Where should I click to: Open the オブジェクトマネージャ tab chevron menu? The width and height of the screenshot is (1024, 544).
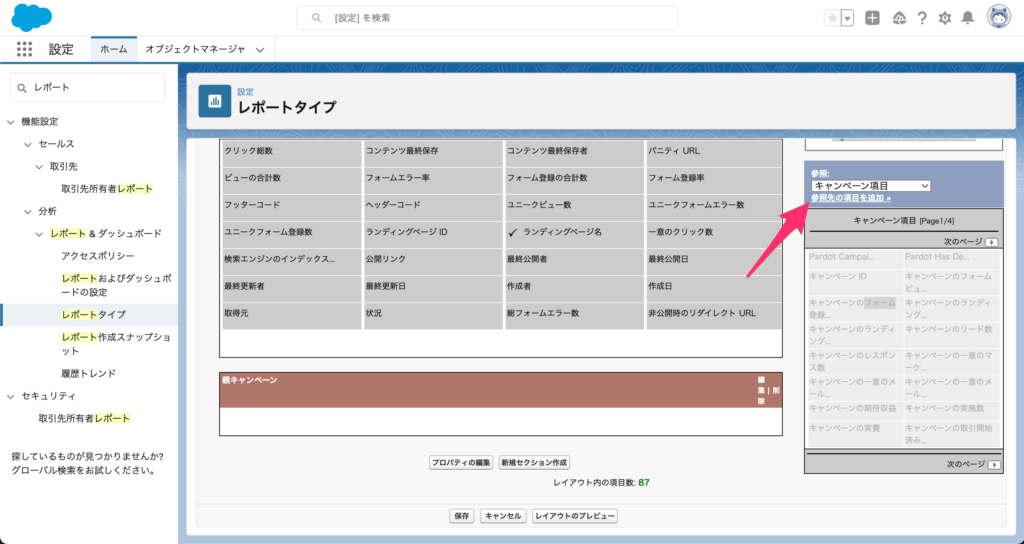click(x=261, y=50)
